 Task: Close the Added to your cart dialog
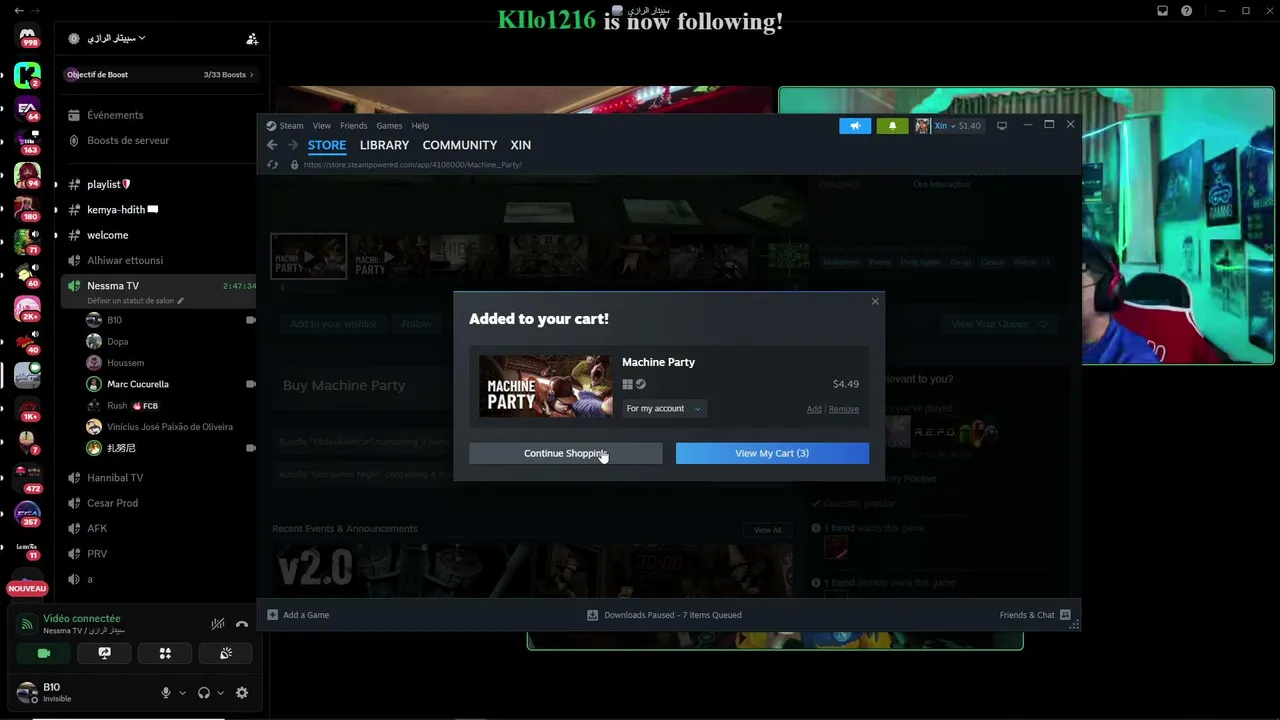click(x=875, y=301)
